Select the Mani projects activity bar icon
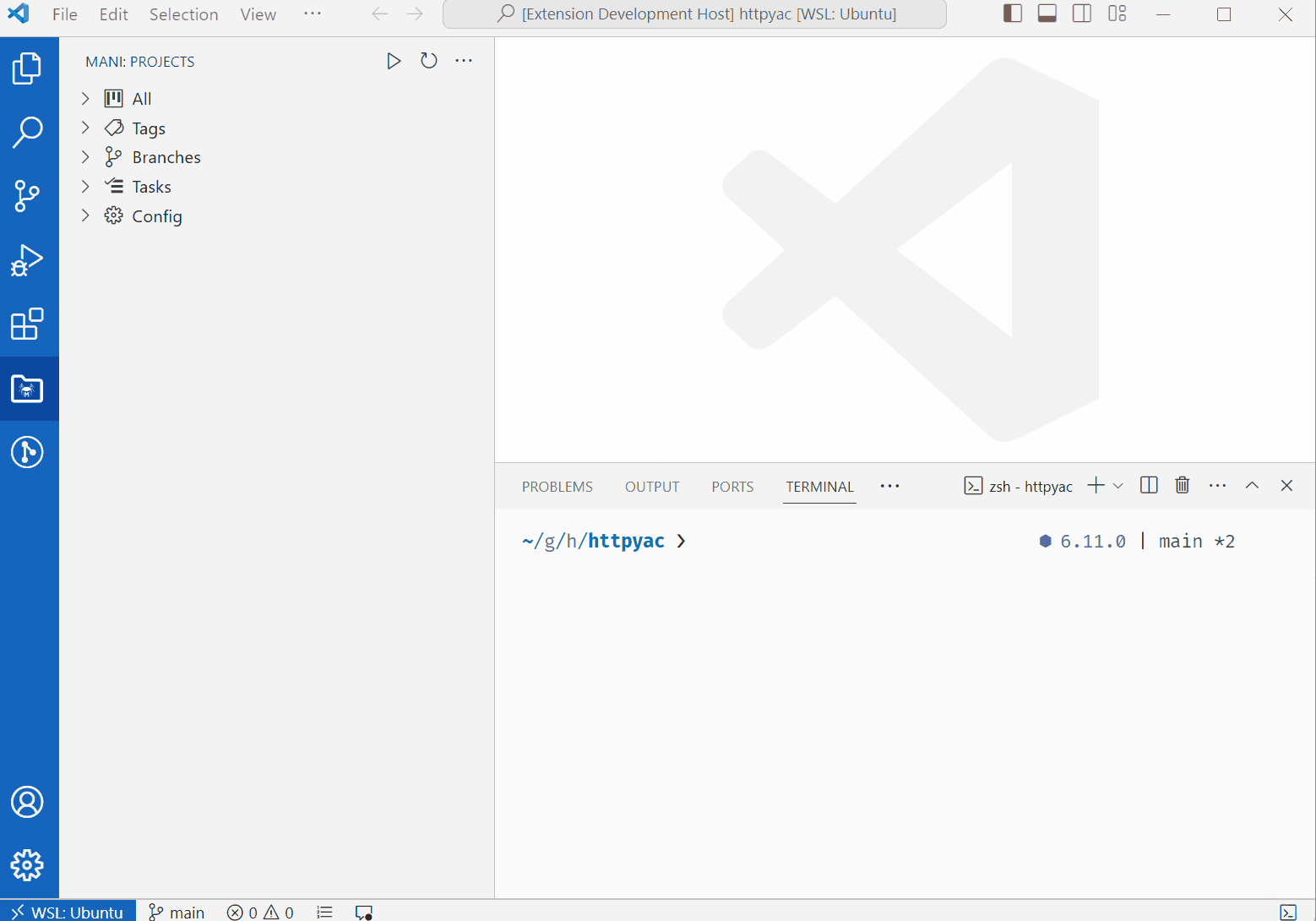 (27, 389)
